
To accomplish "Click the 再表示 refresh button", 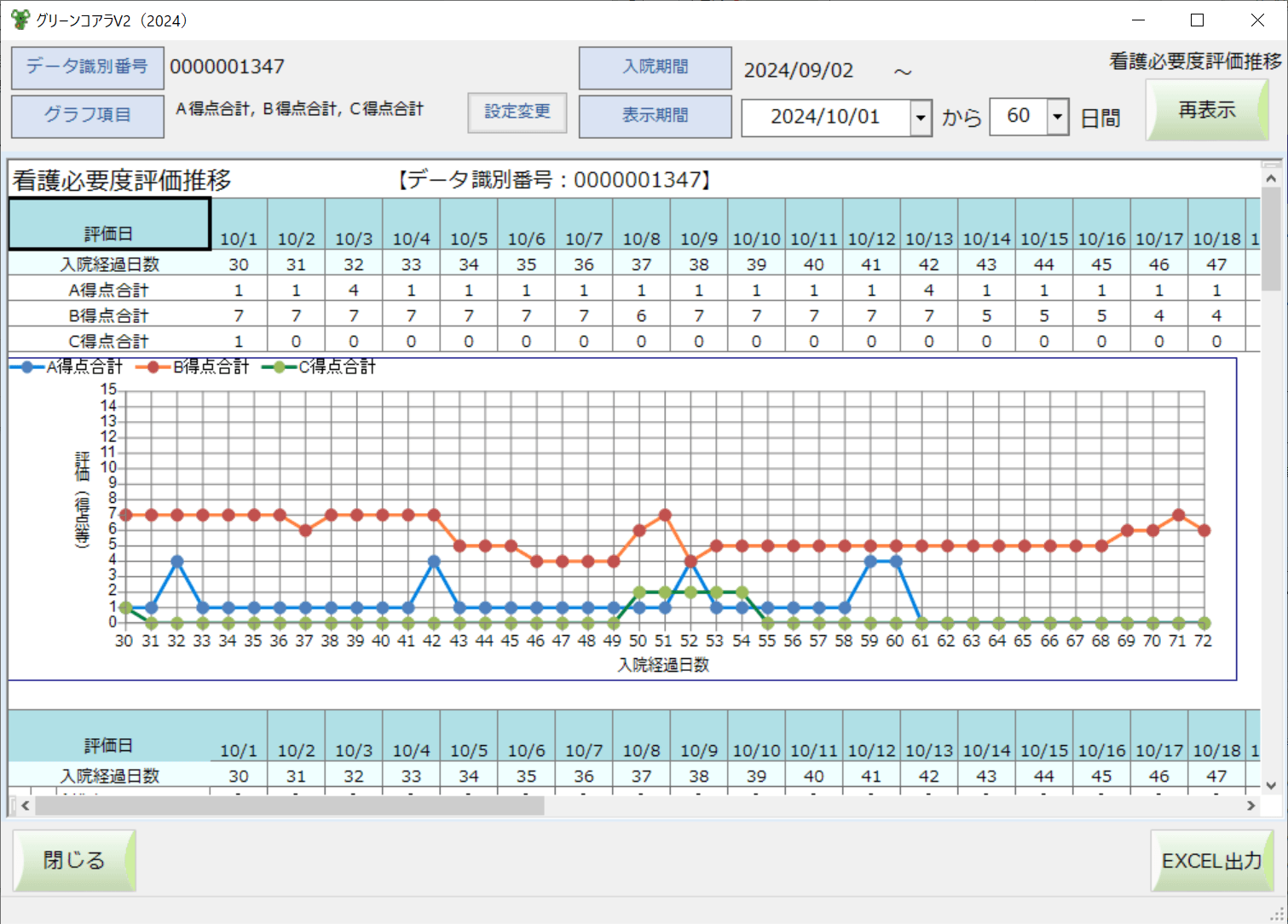I will (1206, 110).
